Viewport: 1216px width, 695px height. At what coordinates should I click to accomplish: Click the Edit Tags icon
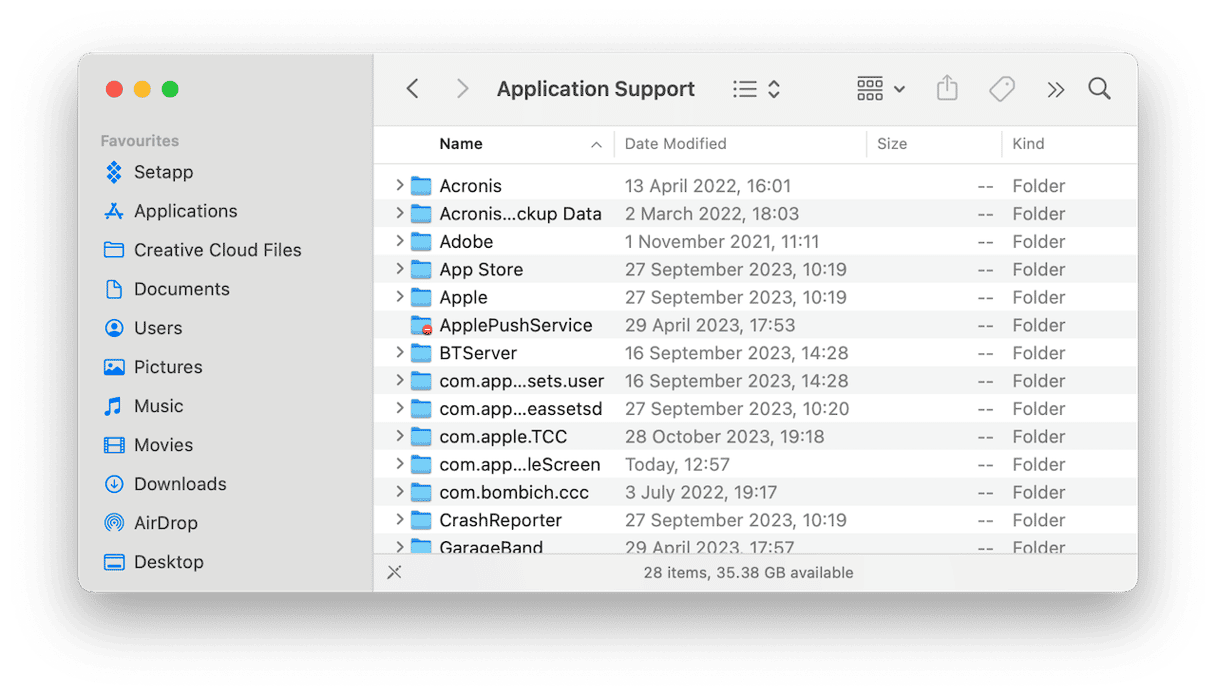pos(1001,89)
